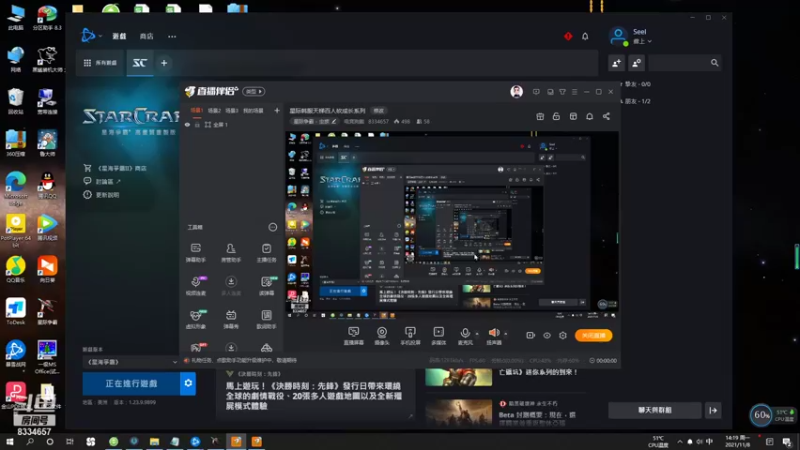This screenshot has width=800, height=450.
Task: Add a phone screen cast (手机投屏) source
Action: [x=410, y=336]
